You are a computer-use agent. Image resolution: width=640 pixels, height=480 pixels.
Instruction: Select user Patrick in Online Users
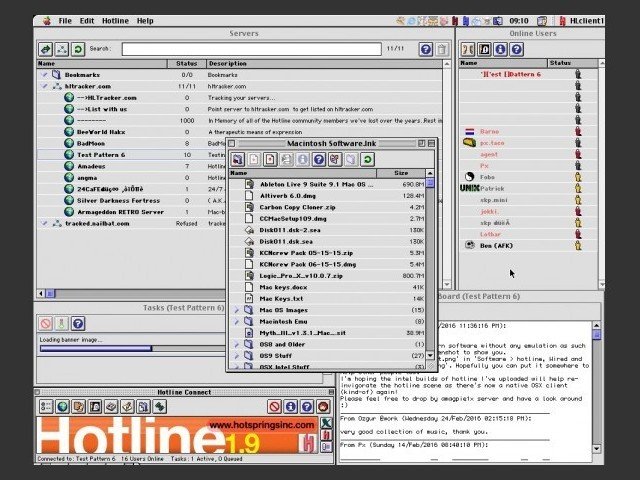[529, 188]
